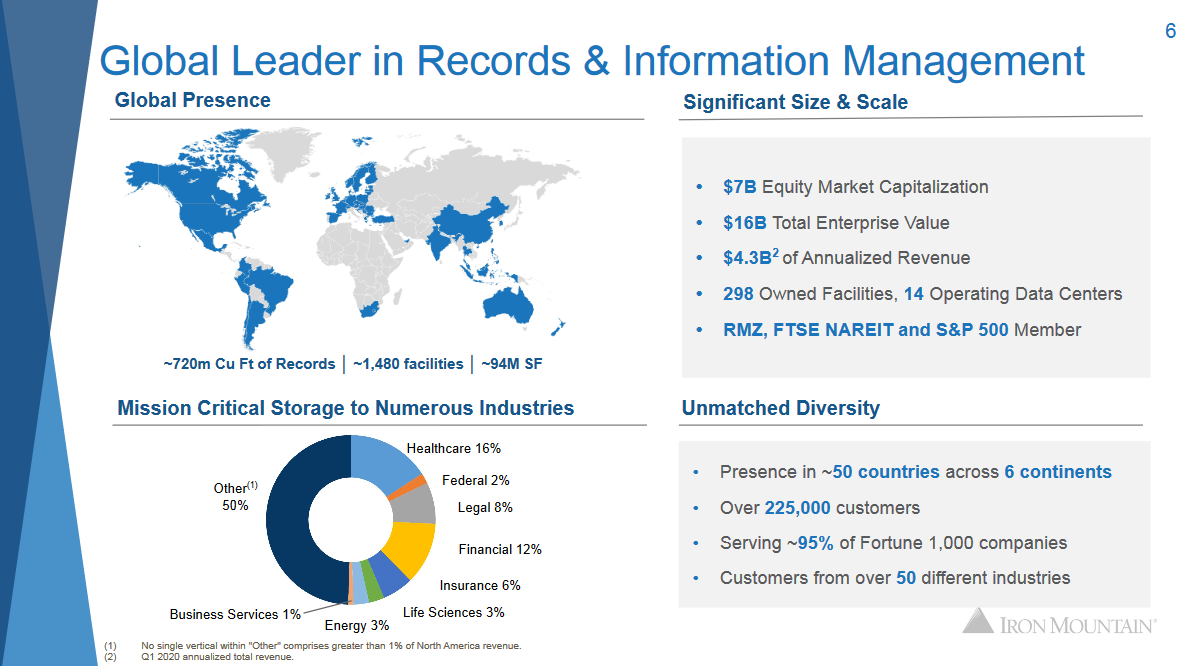The height and width of the screenshot is (666, 1190).
Task: Click the slide title "Global Leader in Records & Information Management"
Action: (x=592, y=61)
